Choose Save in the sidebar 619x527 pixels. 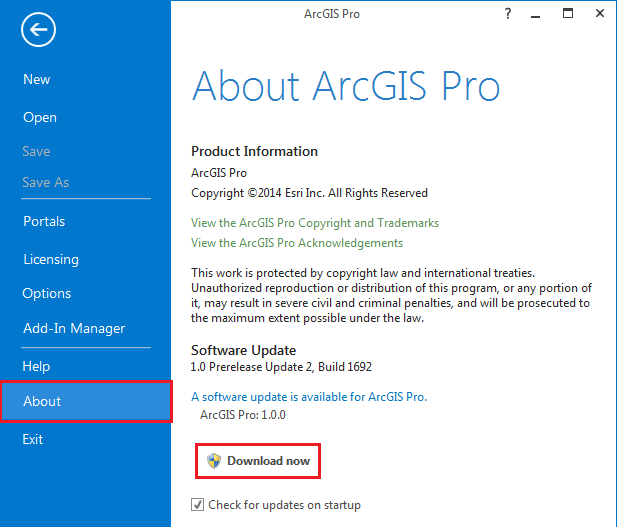[36, 151]
